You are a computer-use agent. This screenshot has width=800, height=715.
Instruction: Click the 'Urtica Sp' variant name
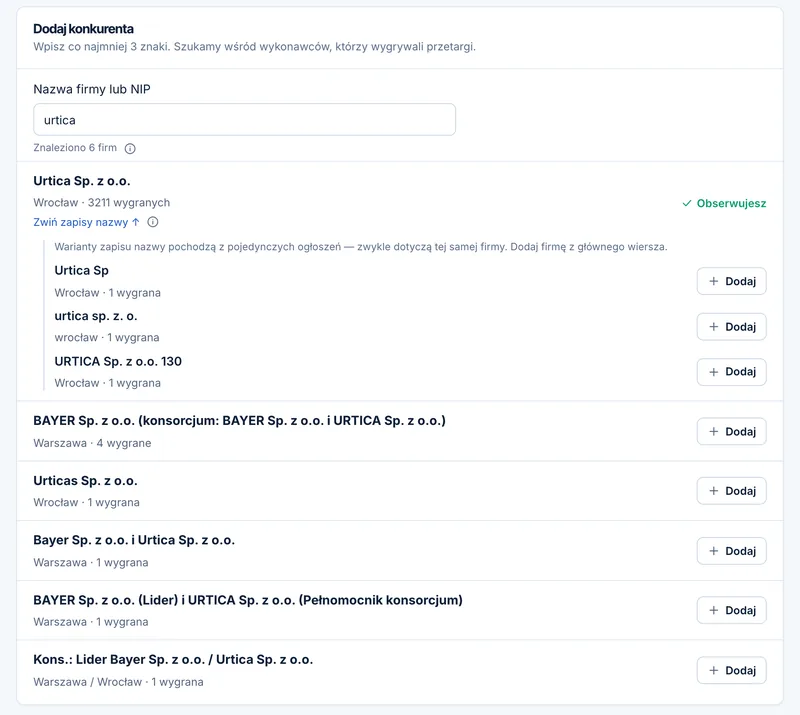[82, 270]
